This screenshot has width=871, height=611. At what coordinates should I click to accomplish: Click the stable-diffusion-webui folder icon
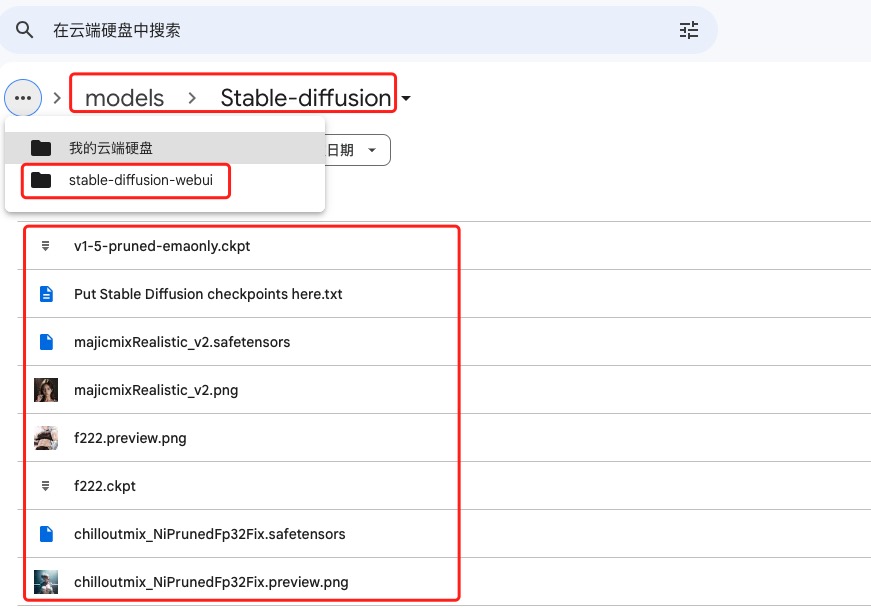coord(40,181)
